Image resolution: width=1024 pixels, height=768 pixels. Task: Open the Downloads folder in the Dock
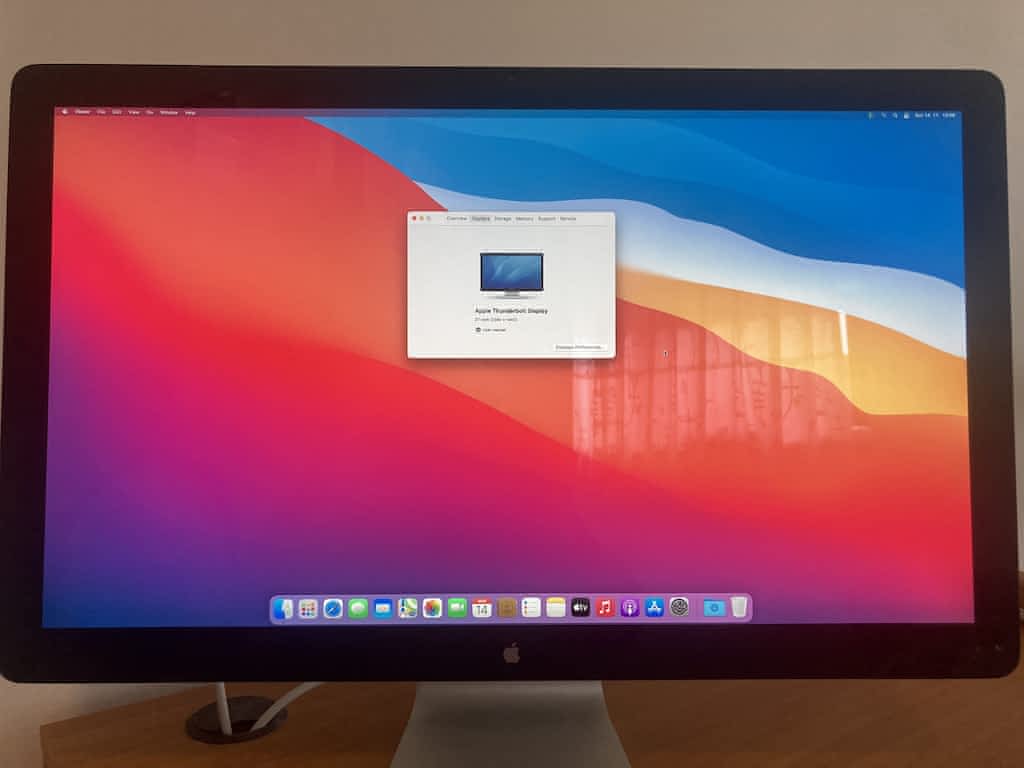click(x=714, y=608)
